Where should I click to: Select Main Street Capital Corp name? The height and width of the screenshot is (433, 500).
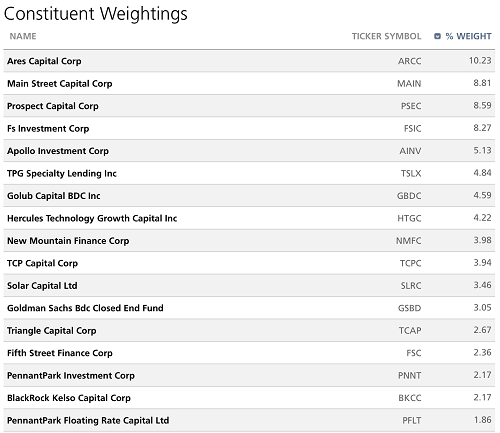pyautogui.click(x=60, y=84)
